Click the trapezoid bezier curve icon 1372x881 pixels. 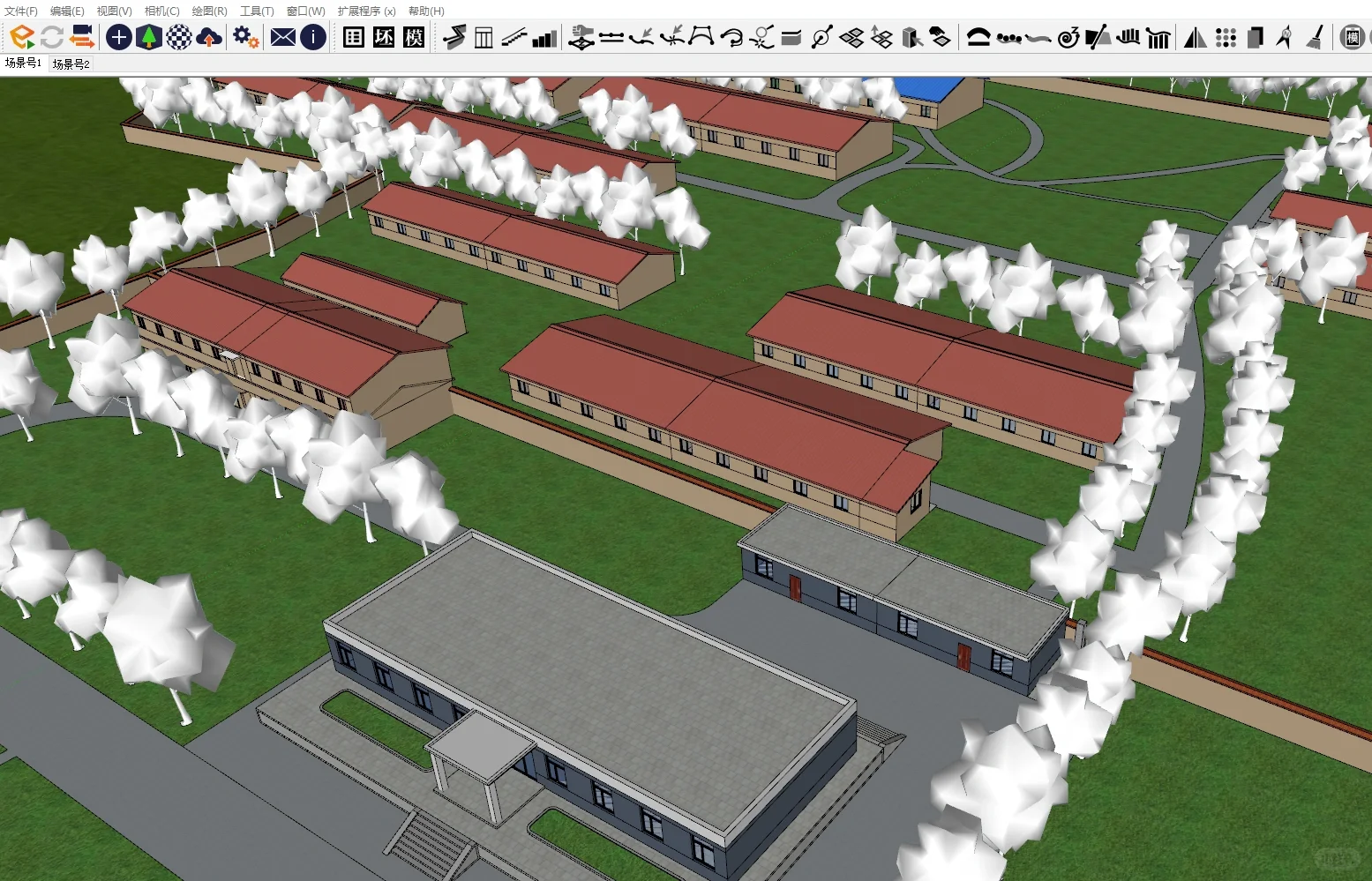pyautogui.click(x=701, y=37)
